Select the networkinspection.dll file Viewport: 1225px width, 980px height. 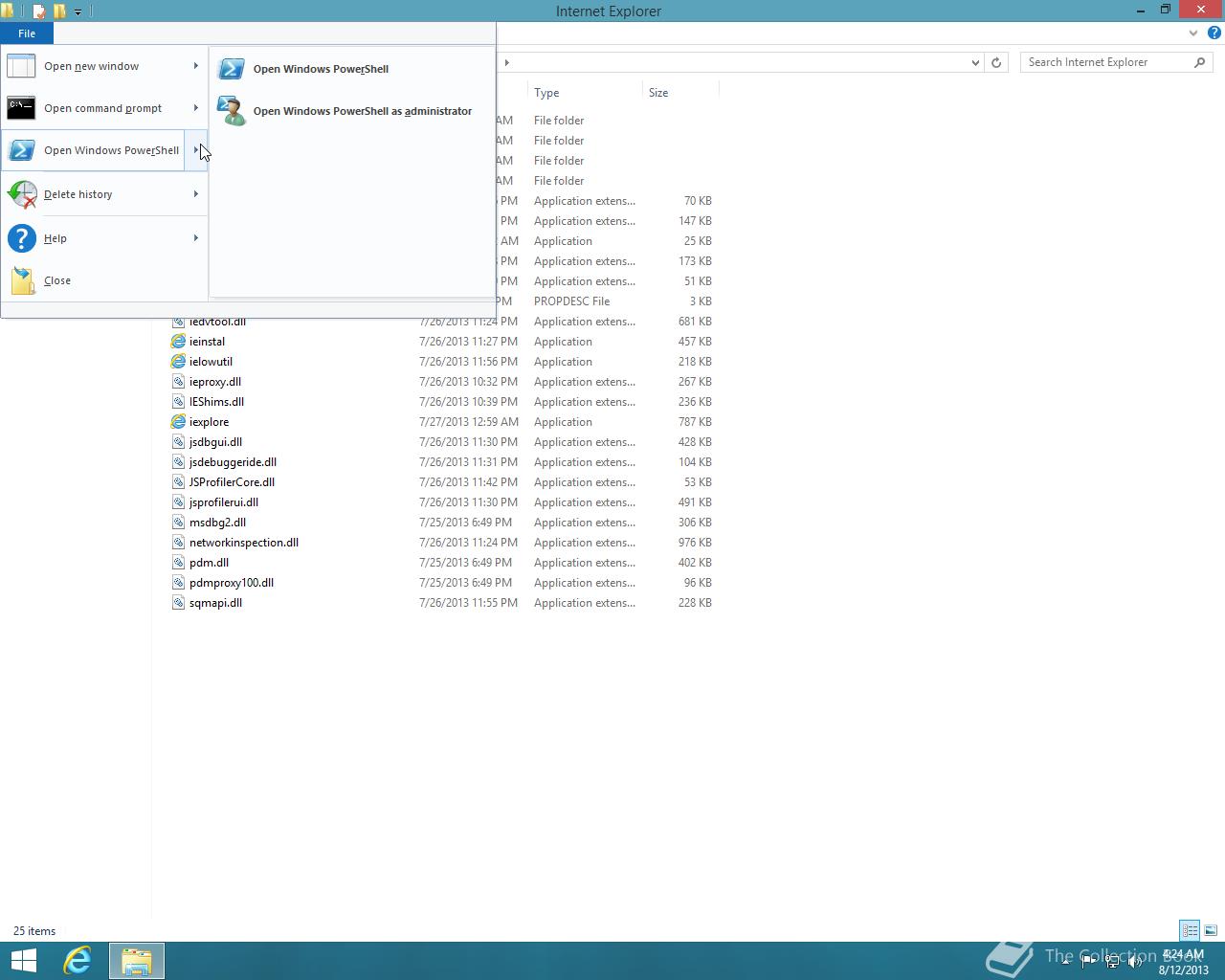pyautogui.click(x=244, y=543)
